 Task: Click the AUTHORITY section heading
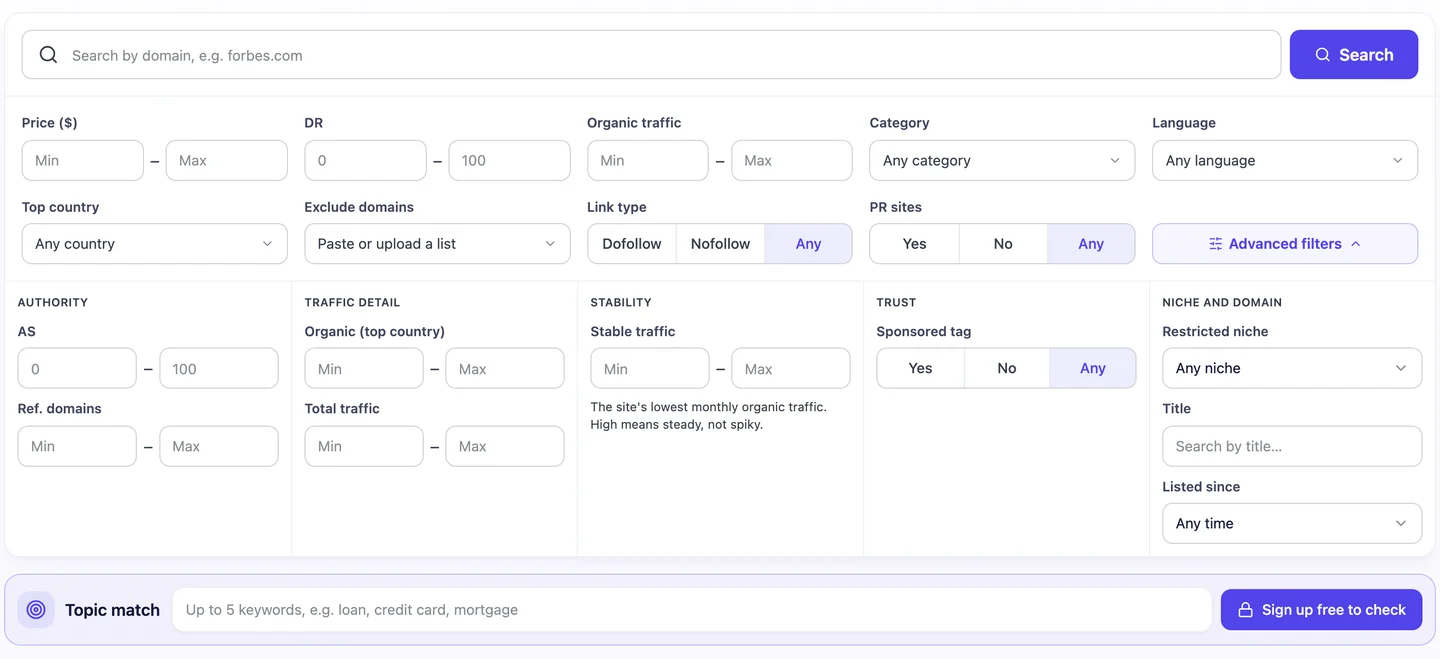coord(53,302)
